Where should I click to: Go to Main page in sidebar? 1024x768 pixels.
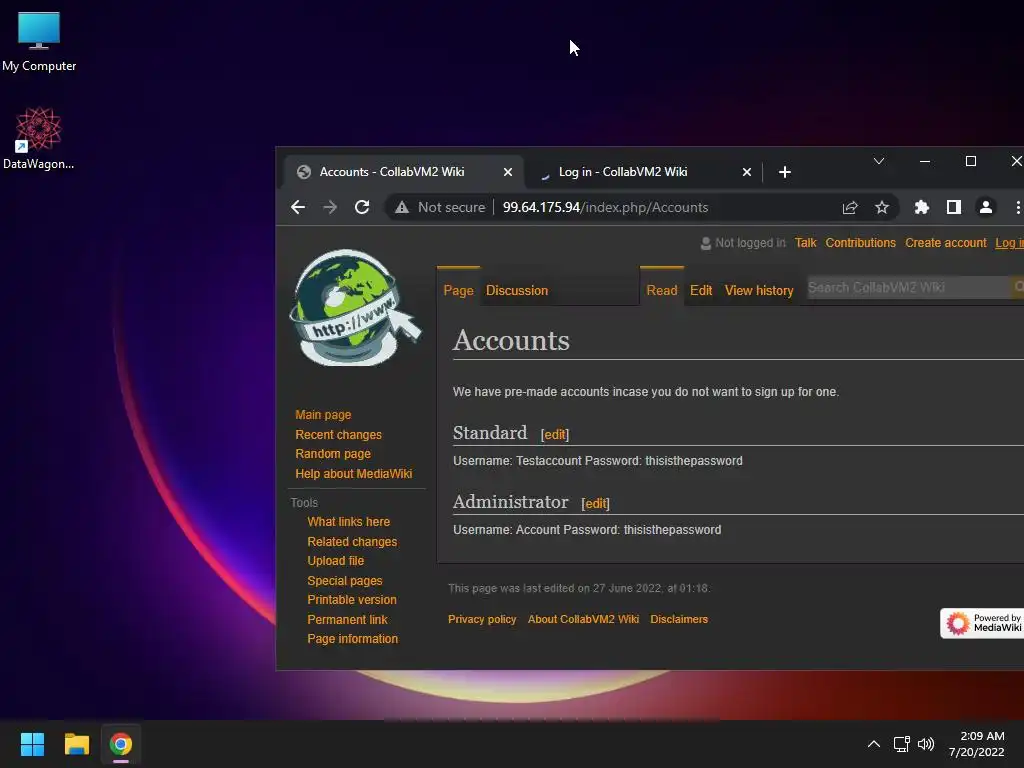pos(323,415)
